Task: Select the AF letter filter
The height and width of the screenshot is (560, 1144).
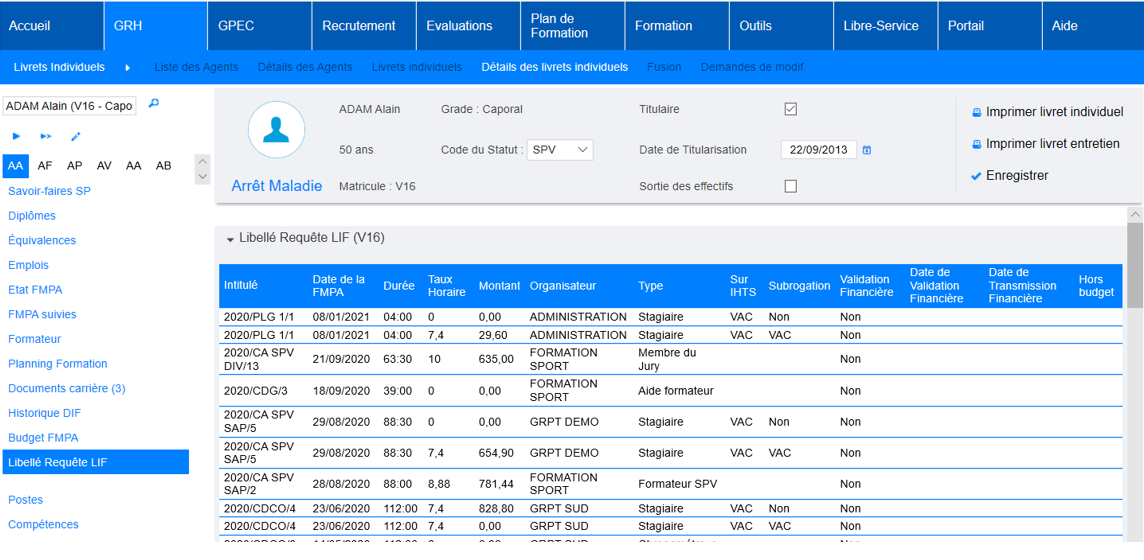Action: [45, 166]
